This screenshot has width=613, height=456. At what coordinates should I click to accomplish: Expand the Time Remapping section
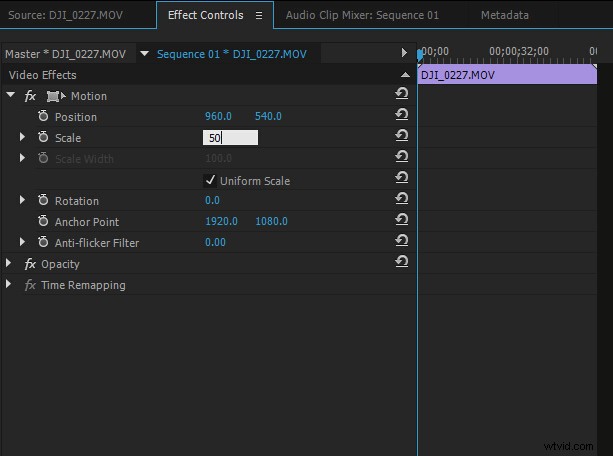(x=10, y=285)
